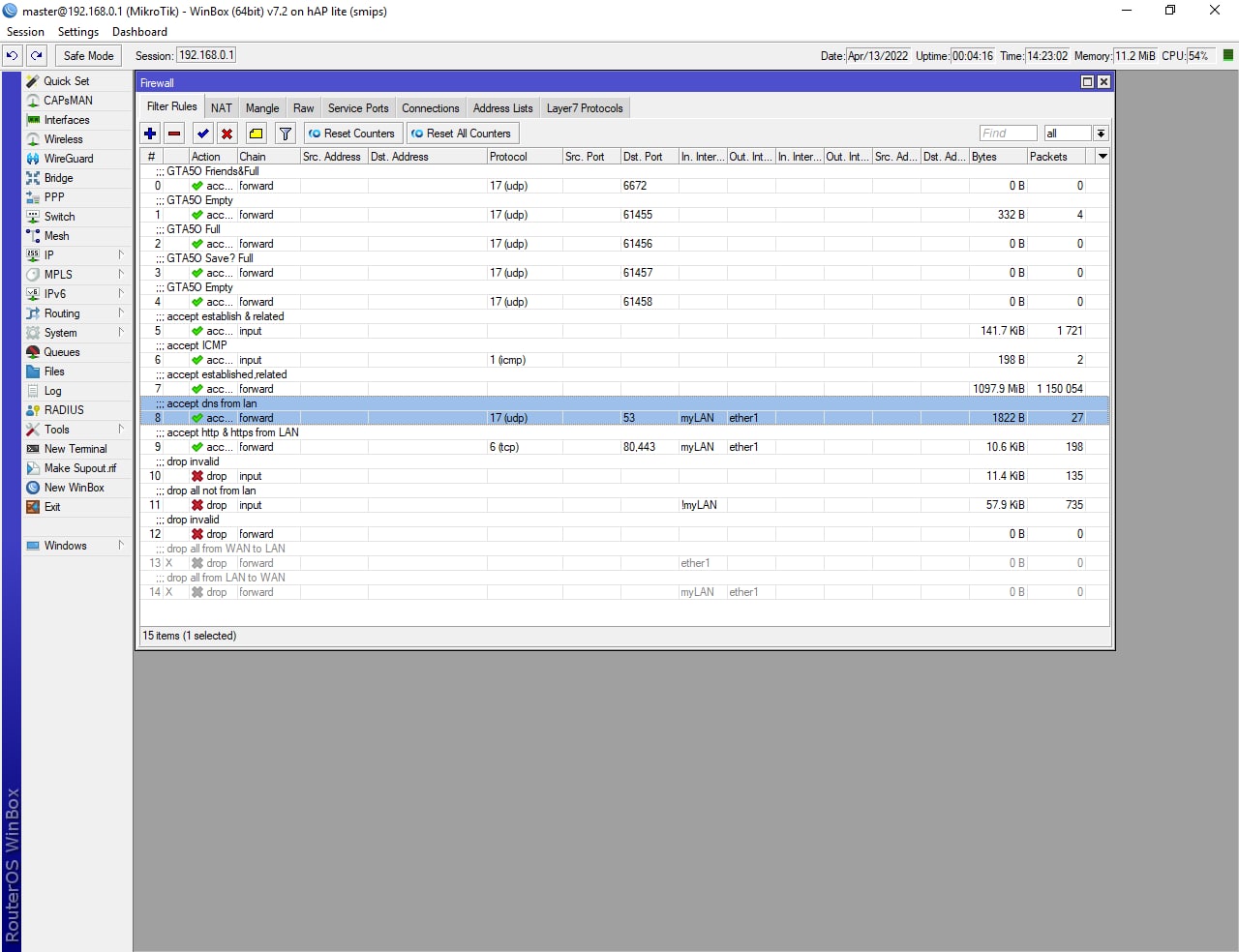Screen dimensions: 1239x952
Task: Sort by the Packets column header
Action: point(1056,157)
